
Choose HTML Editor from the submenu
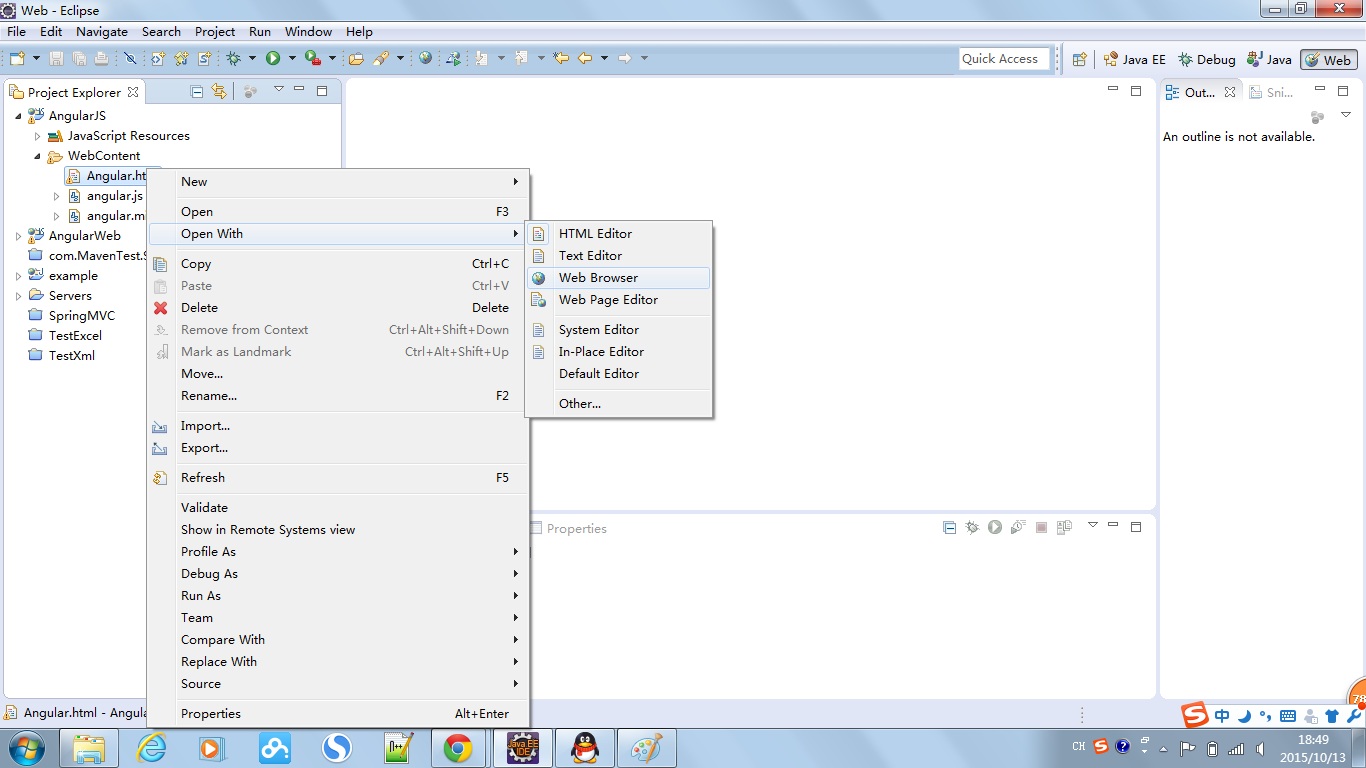point(619,234)
